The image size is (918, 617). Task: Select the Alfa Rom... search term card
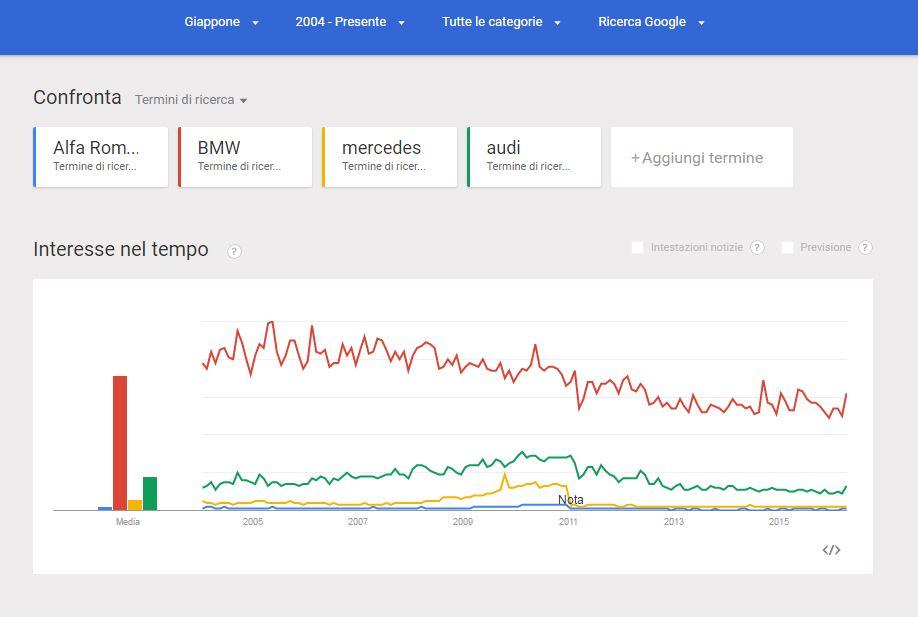[101, 157]
